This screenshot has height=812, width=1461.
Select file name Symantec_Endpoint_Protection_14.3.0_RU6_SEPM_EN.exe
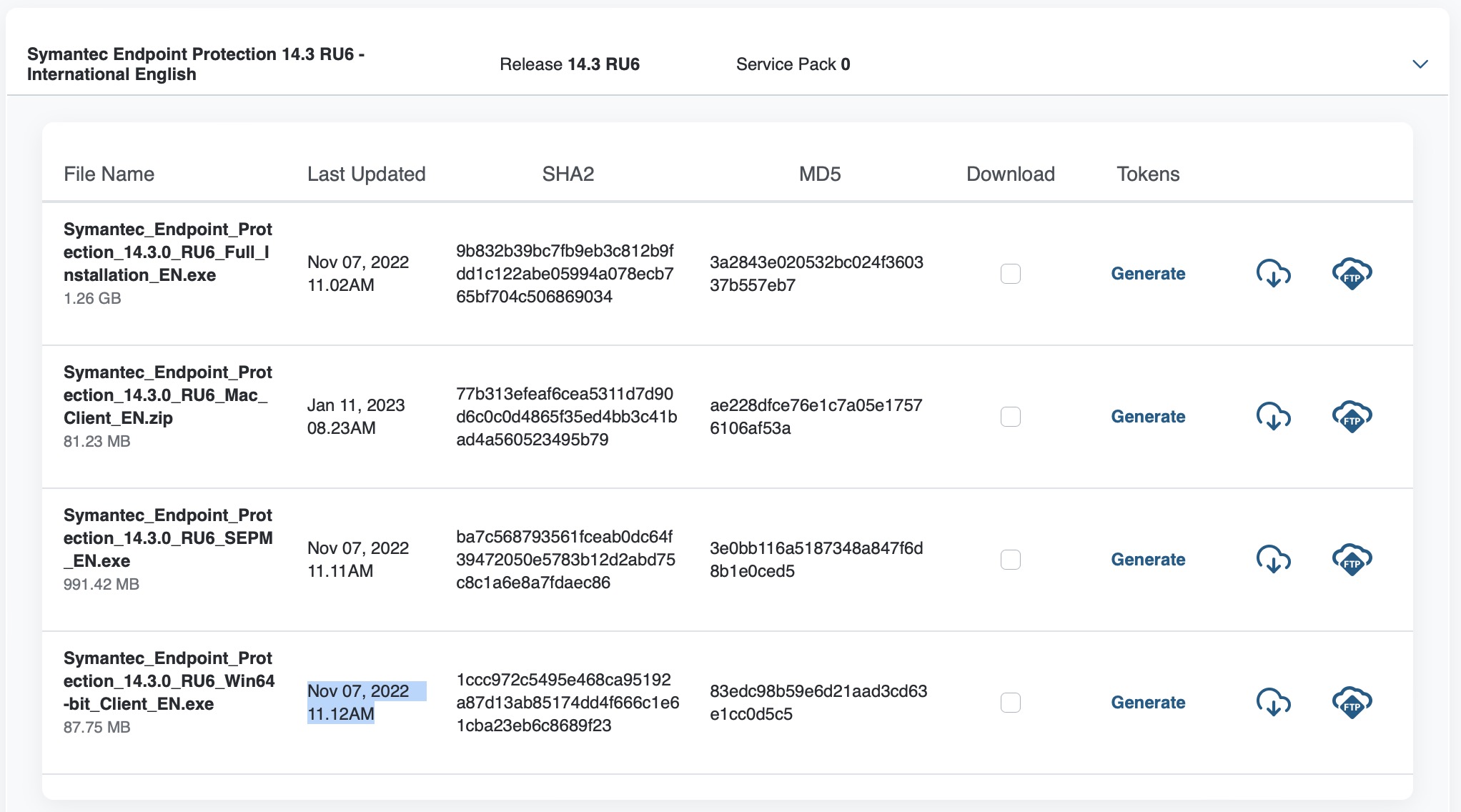168,538
